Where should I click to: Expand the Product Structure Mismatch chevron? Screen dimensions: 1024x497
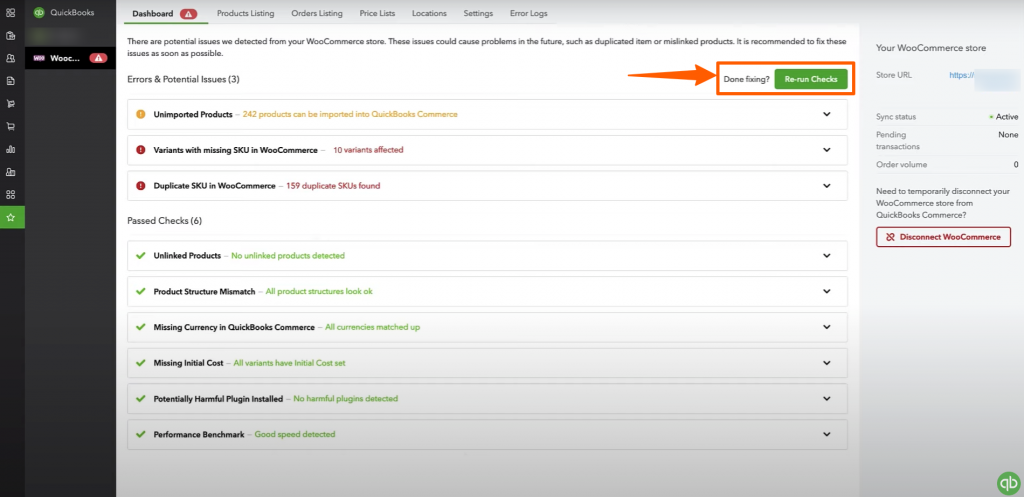tap(827, 291)
